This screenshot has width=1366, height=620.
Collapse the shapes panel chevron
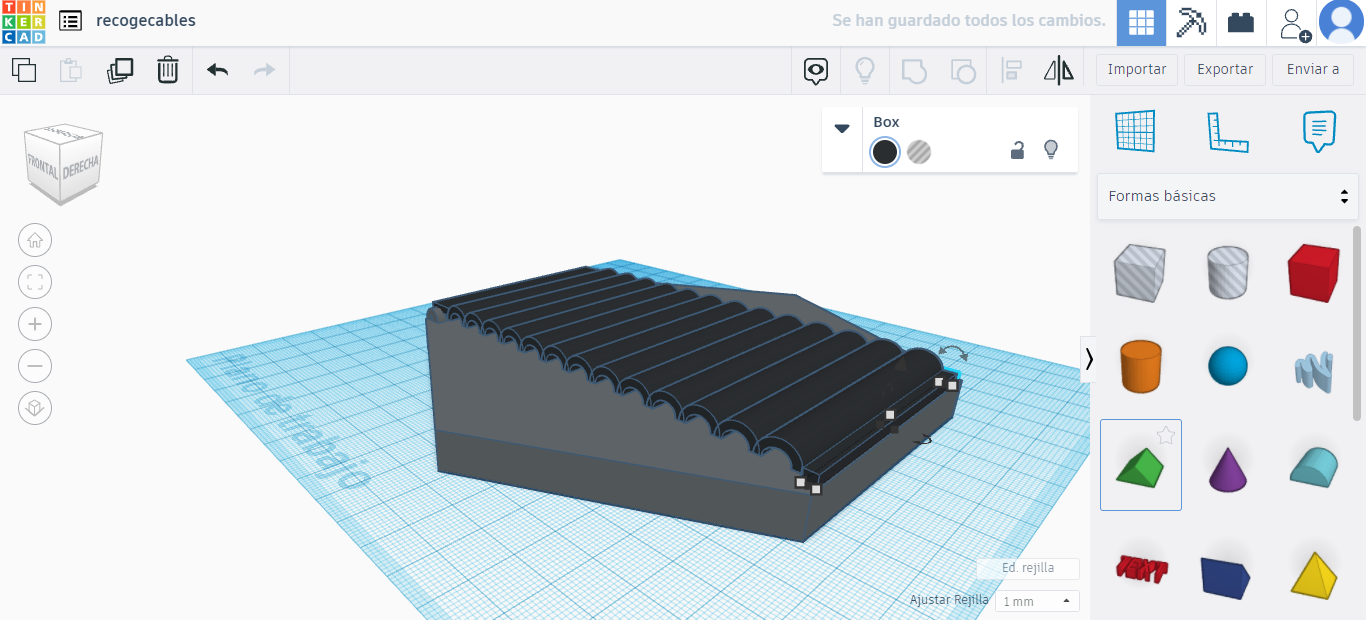coord(1089,359)
